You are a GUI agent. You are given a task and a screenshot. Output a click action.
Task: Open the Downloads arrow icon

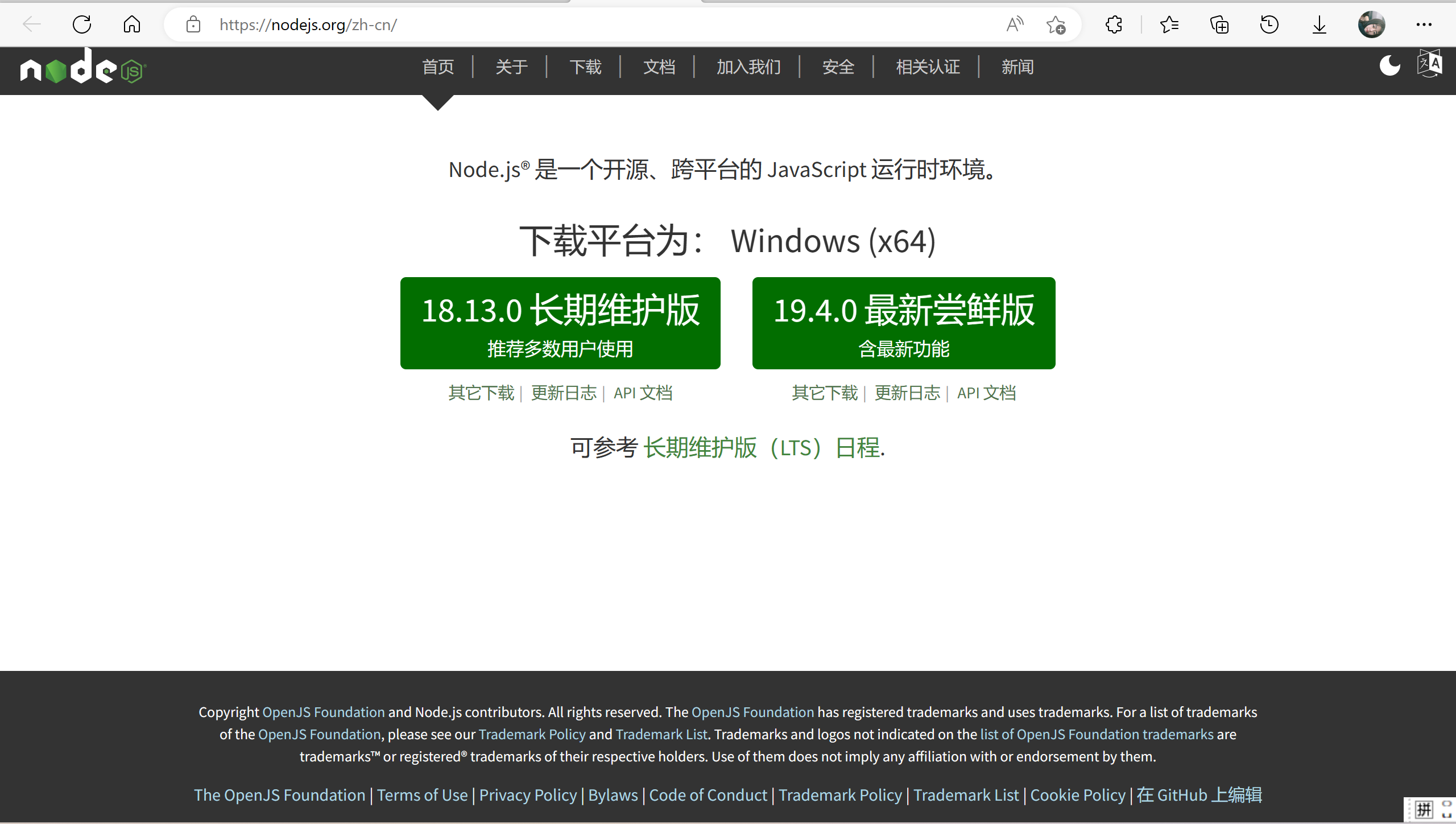pos(1319,24)
